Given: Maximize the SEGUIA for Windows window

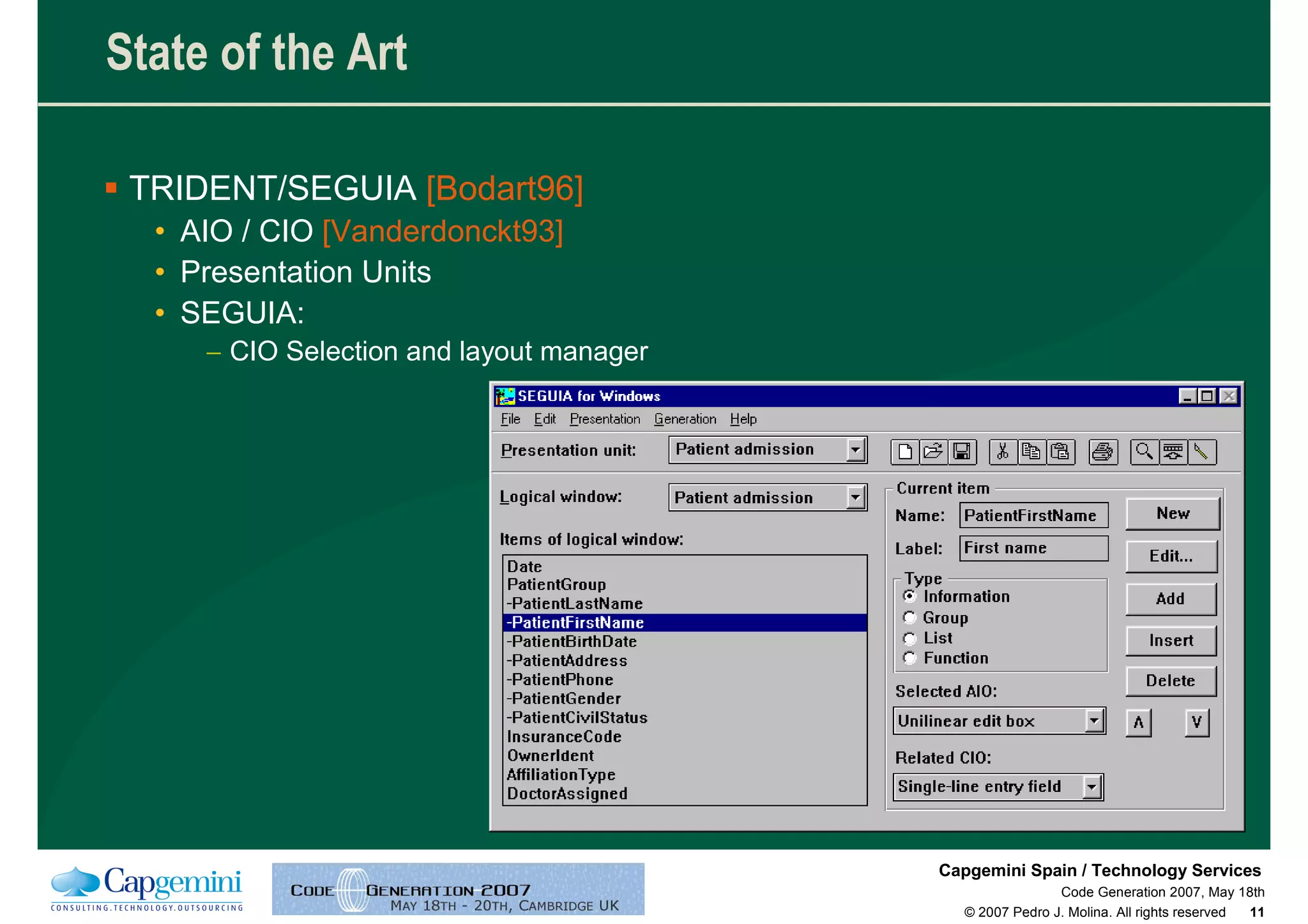Looking at the screenshot, I should point(1207,396).
